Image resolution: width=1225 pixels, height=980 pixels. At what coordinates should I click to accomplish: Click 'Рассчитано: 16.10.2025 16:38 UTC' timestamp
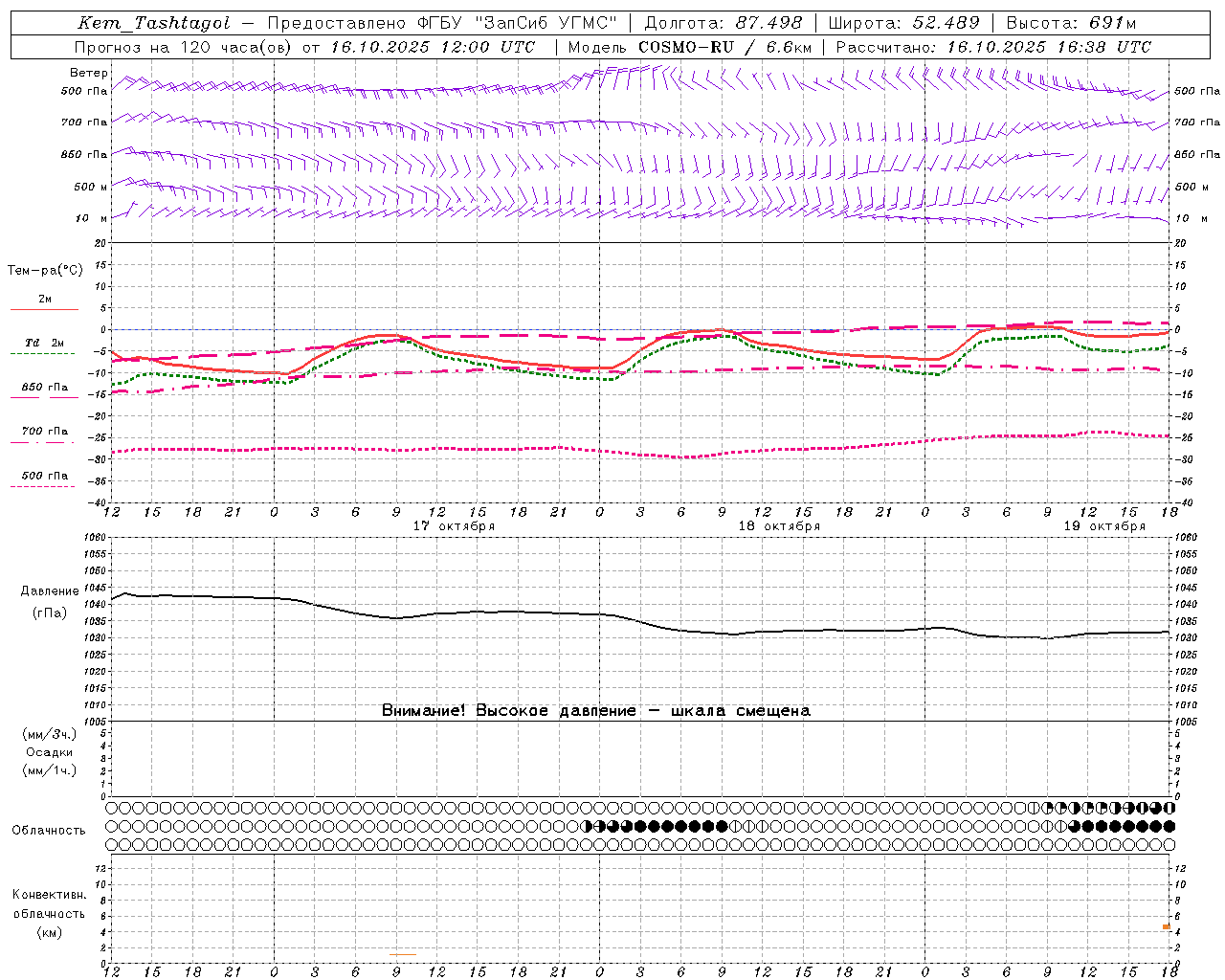(993, 47)
